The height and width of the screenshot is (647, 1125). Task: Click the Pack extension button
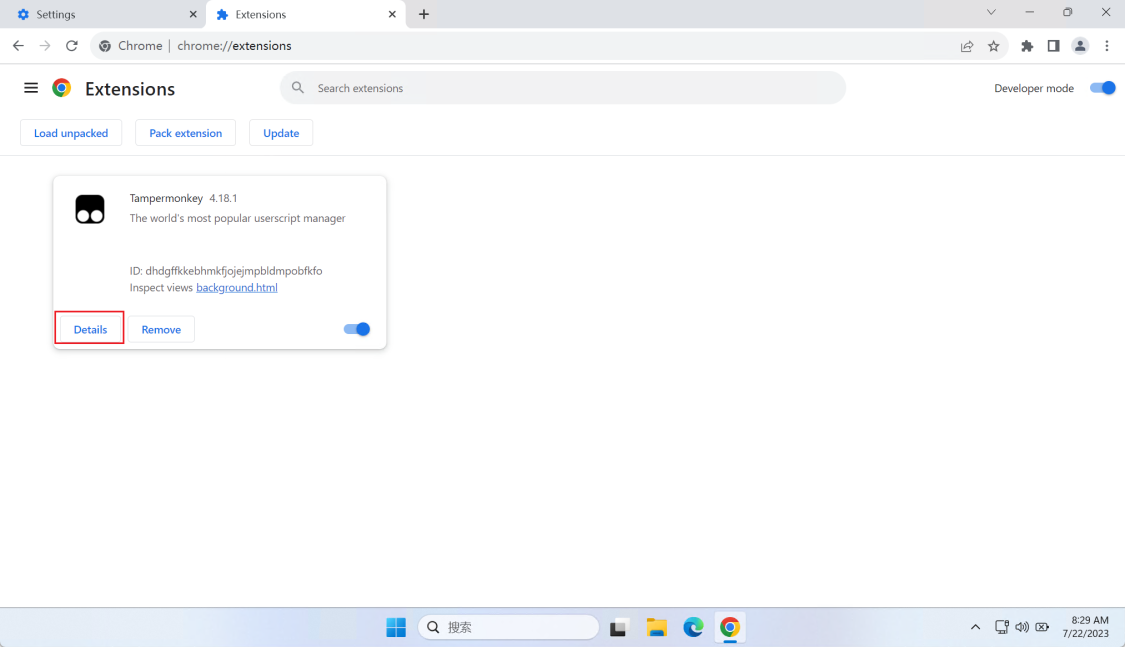pyautogui.click(x=186, y=133)
